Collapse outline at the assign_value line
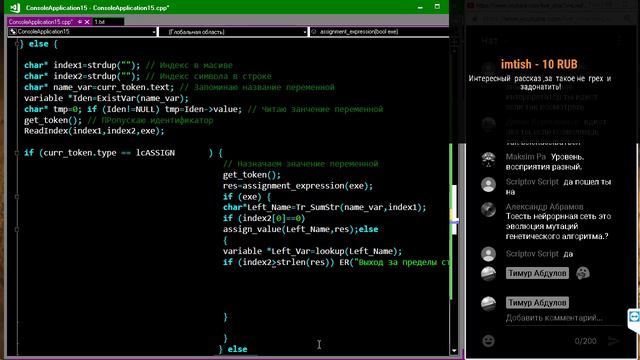The height and width of the screenshot is (360, 640). [x=17, y=229]
